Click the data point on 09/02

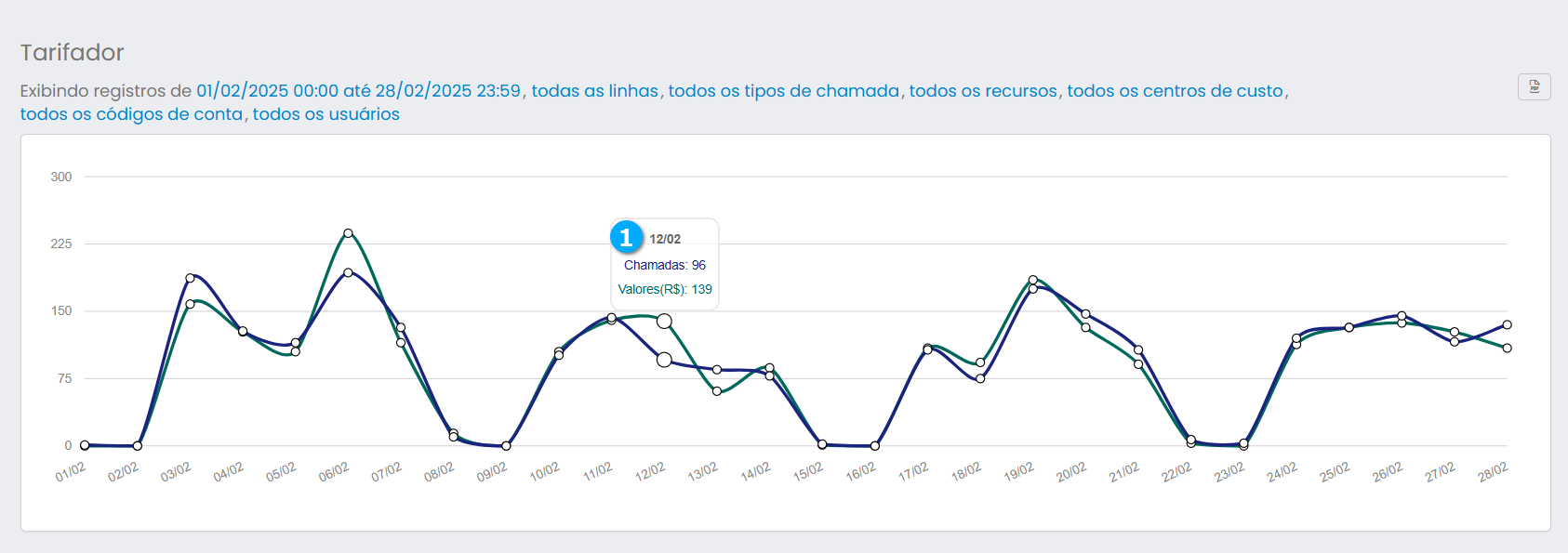506,446
